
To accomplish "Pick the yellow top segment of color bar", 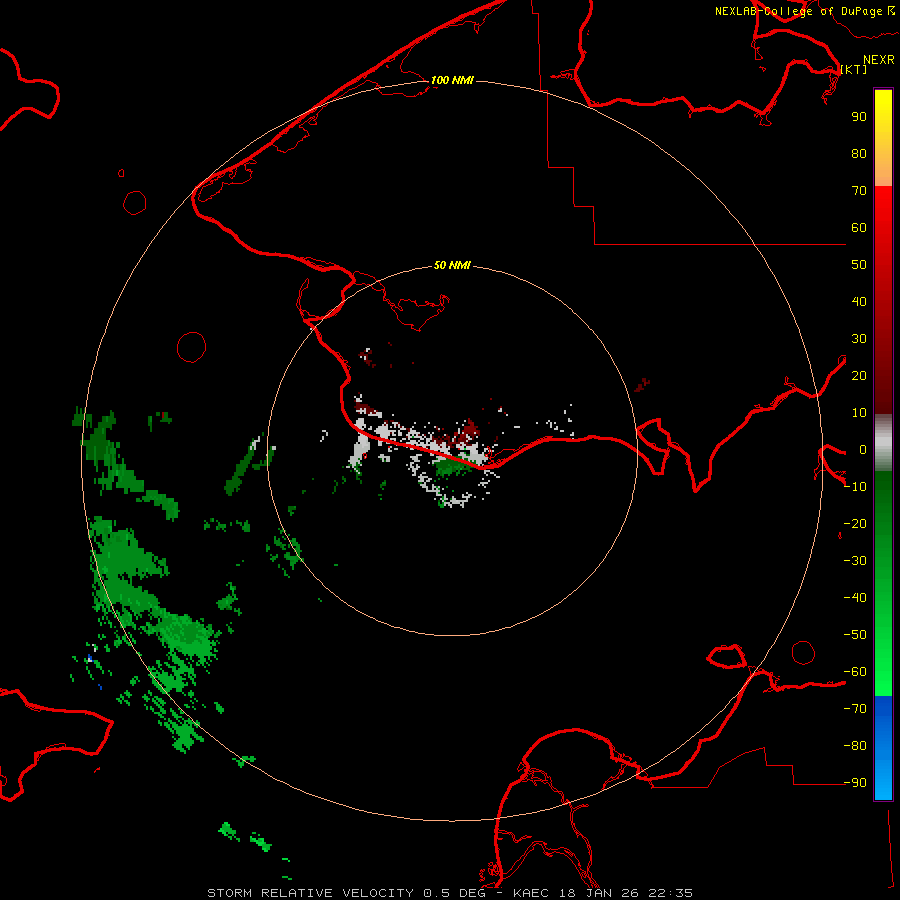I will click(883, 138).
